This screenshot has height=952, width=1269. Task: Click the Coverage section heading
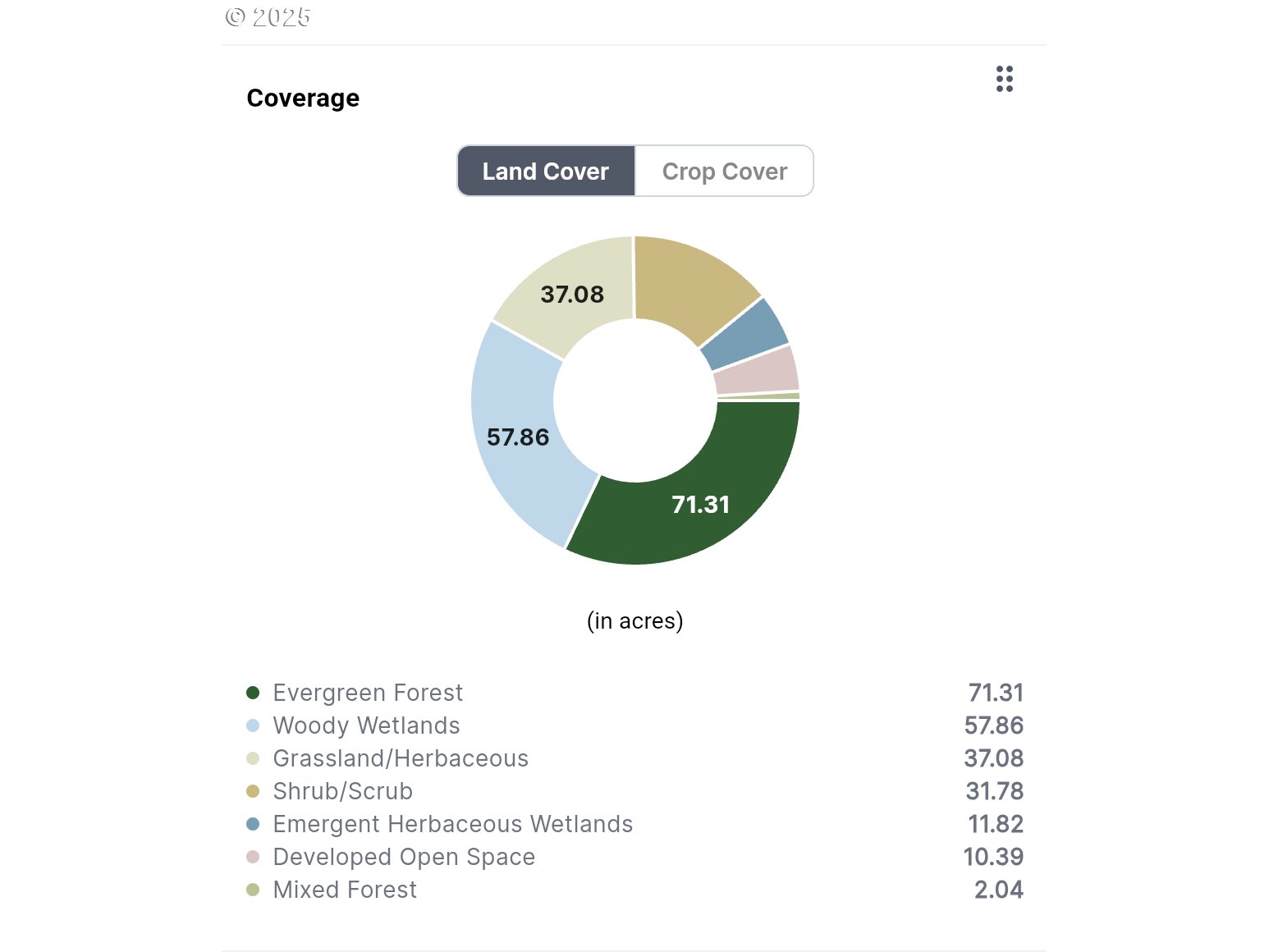click(x=303, y=98)
